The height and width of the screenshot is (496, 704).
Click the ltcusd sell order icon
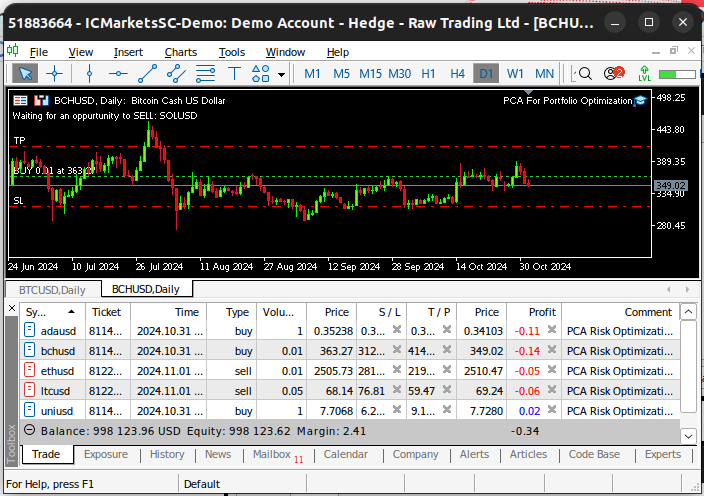[29, 390]
